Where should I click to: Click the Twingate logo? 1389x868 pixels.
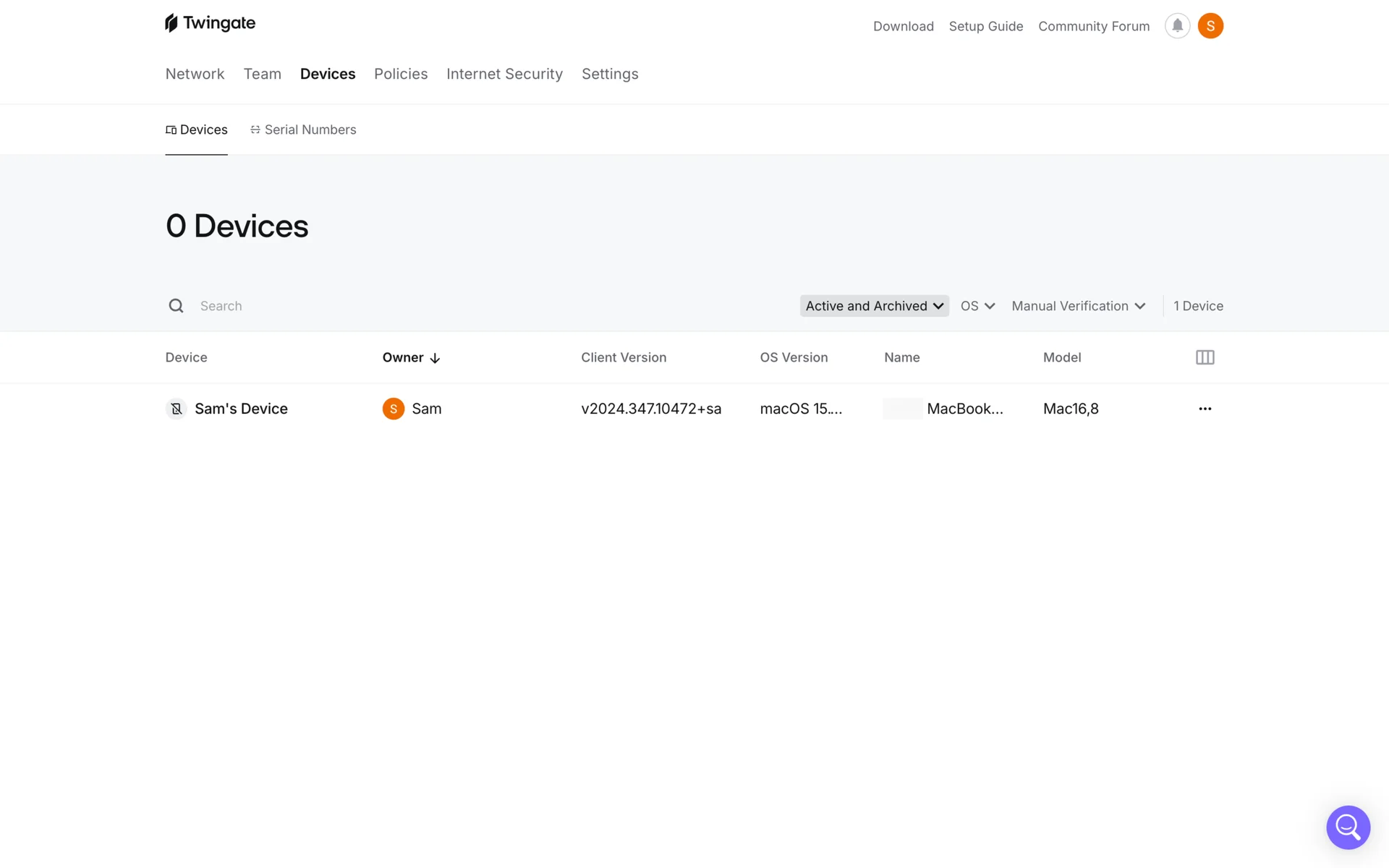point(210,23)
